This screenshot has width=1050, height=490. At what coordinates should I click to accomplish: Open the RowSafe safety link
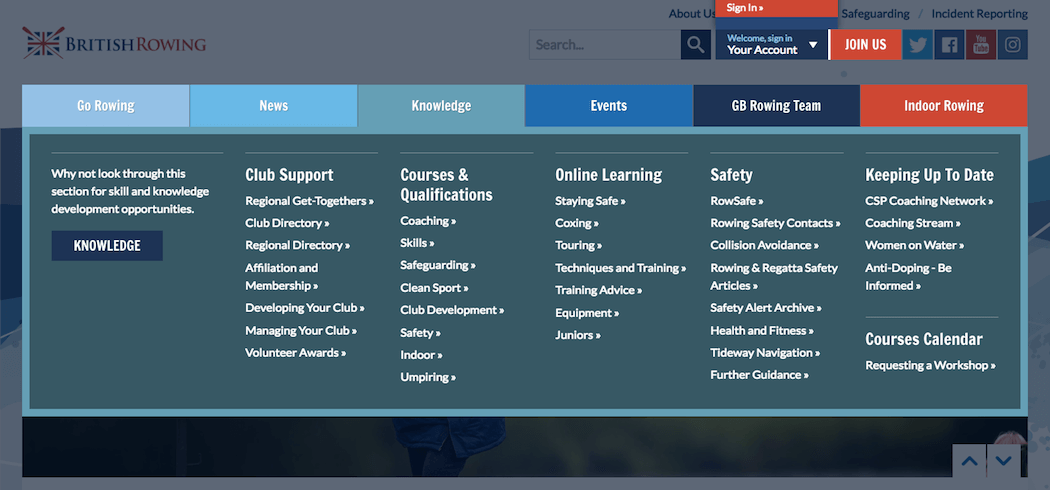click(736, 201)
